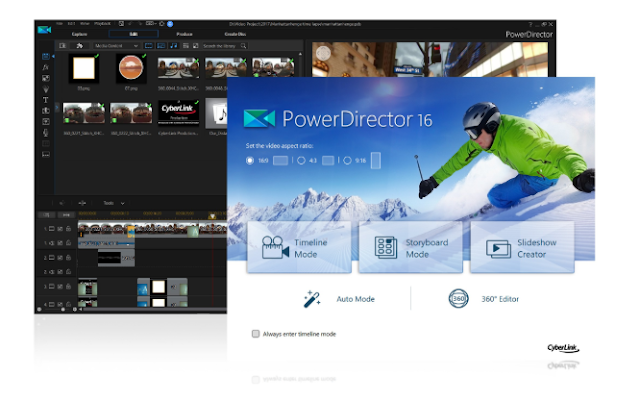Viewport: 640px width, 401px height.
Task: Open preferences gear icon in top toolbar
Action: click(162, 24)
